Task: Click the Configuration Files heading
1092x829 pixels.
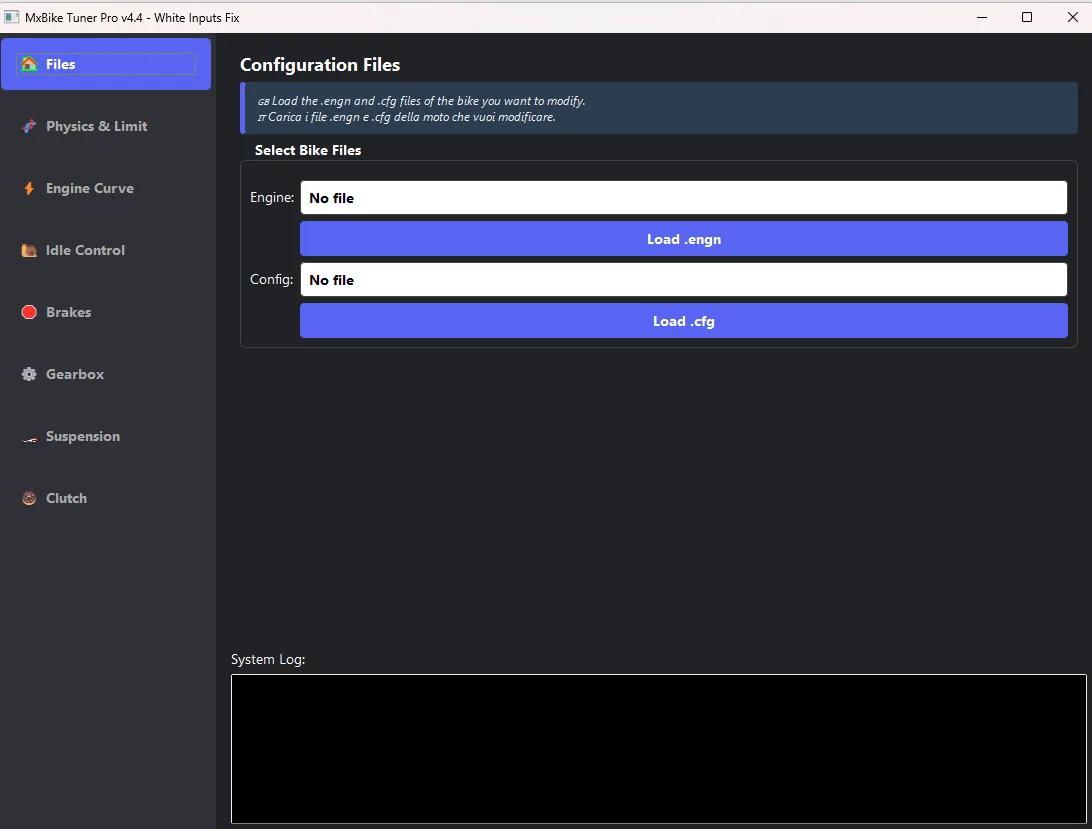Action: pos(320,65)
